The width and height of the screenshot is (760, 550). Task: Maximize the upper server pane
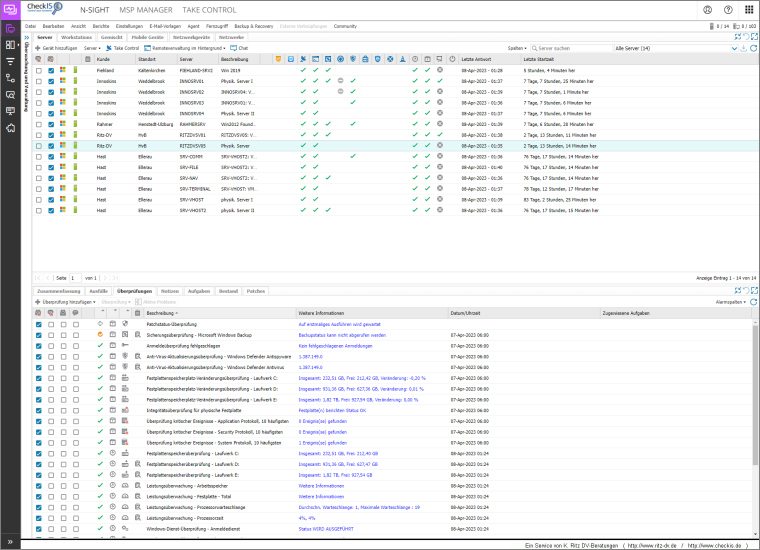[x=754, y=37]
